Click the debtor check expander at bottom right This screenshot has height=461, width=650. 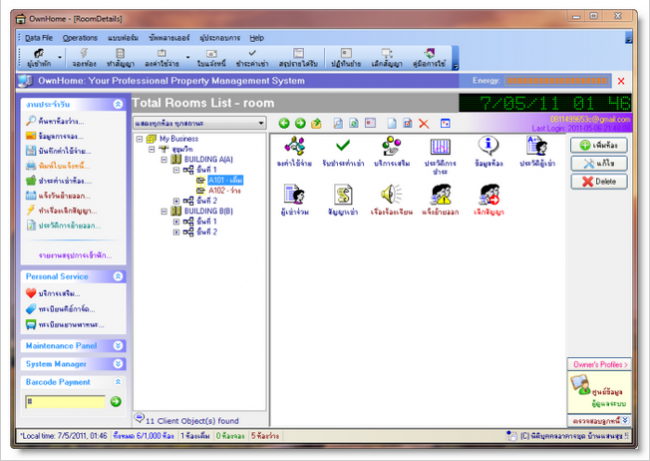tap(599, 420)
